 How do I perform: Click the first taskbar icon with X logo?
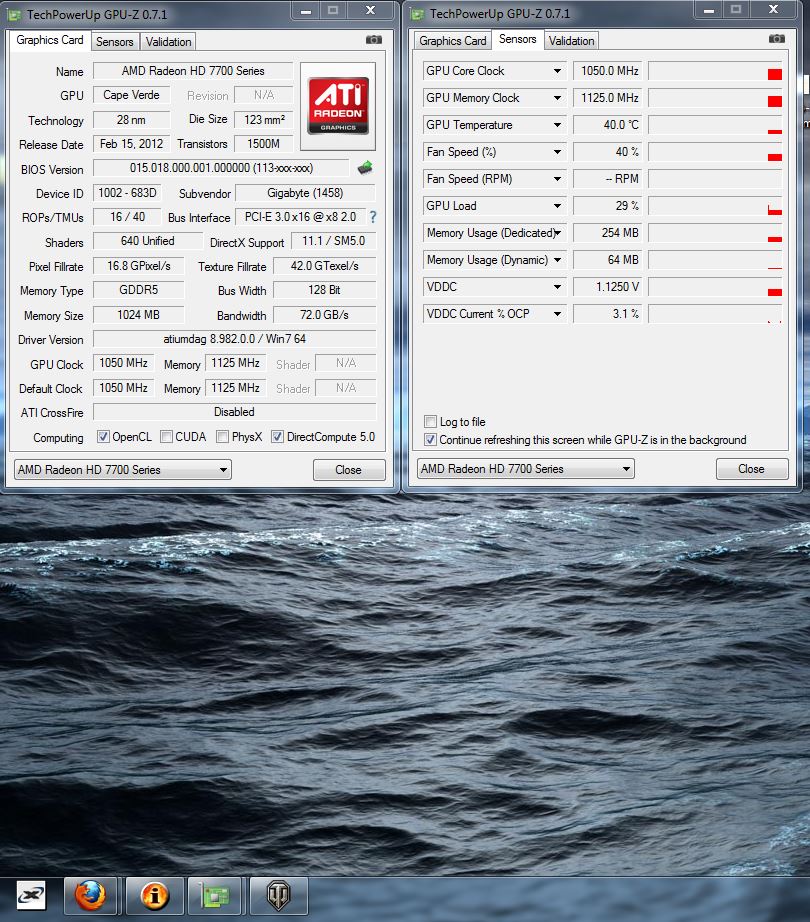(31, 896)
